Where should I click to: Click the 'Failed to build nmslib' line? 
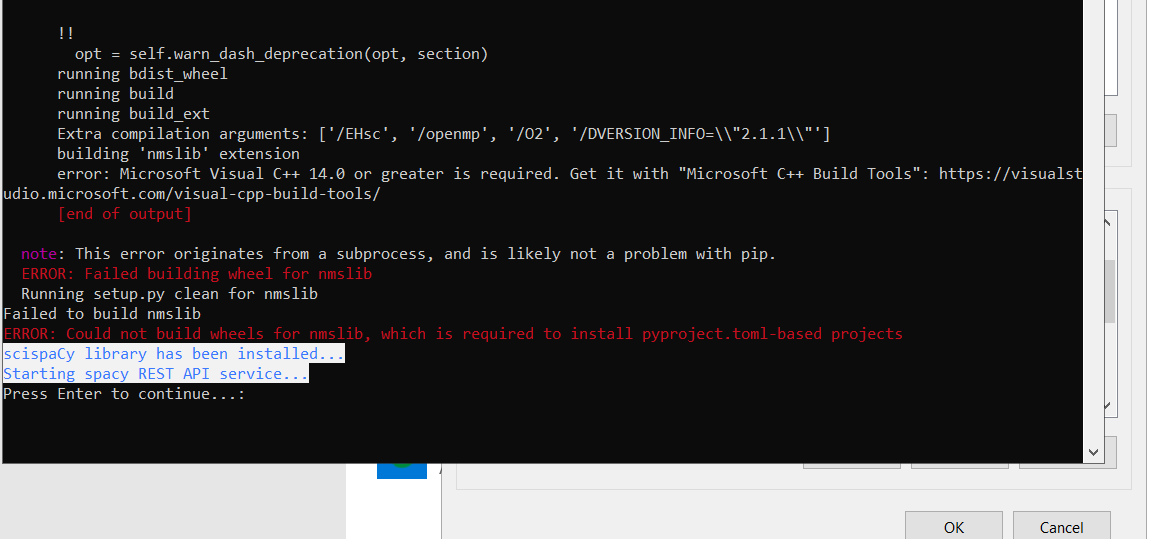click(x=102, y=314)
